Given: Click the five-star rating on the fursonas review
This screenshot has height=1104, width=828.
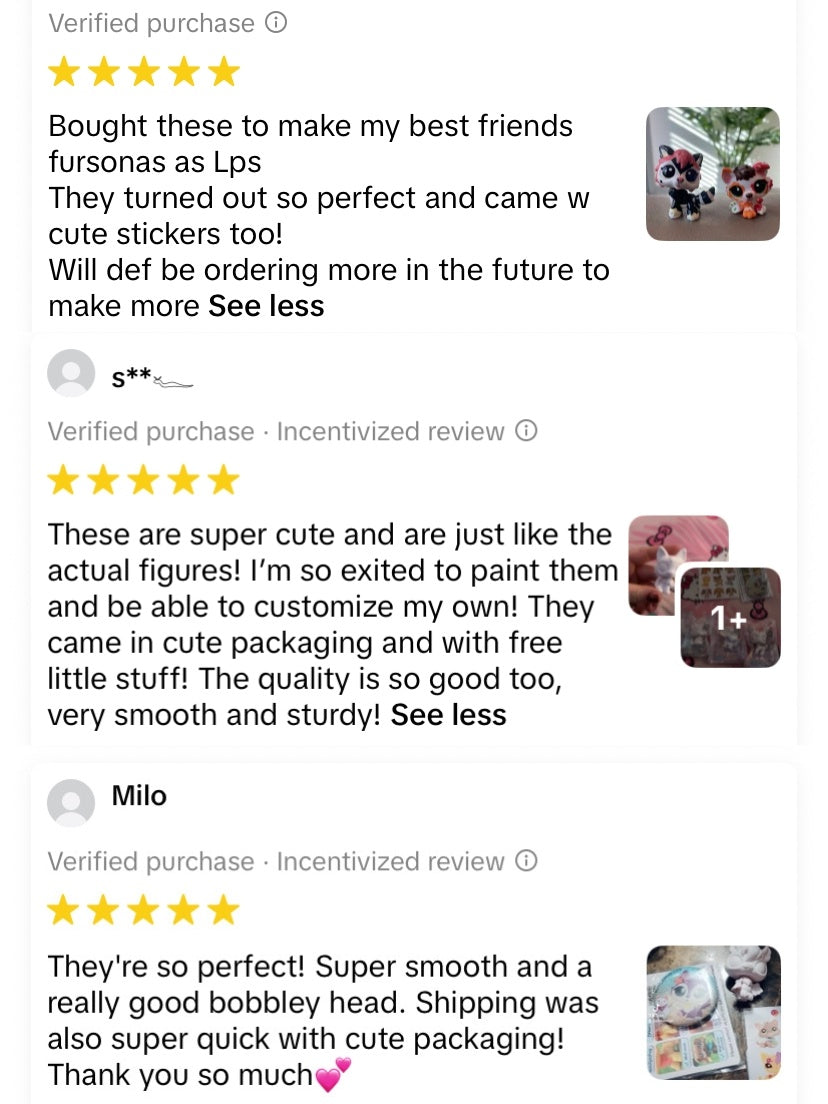Looking at the screenshot, I should (x=144, y=72).
